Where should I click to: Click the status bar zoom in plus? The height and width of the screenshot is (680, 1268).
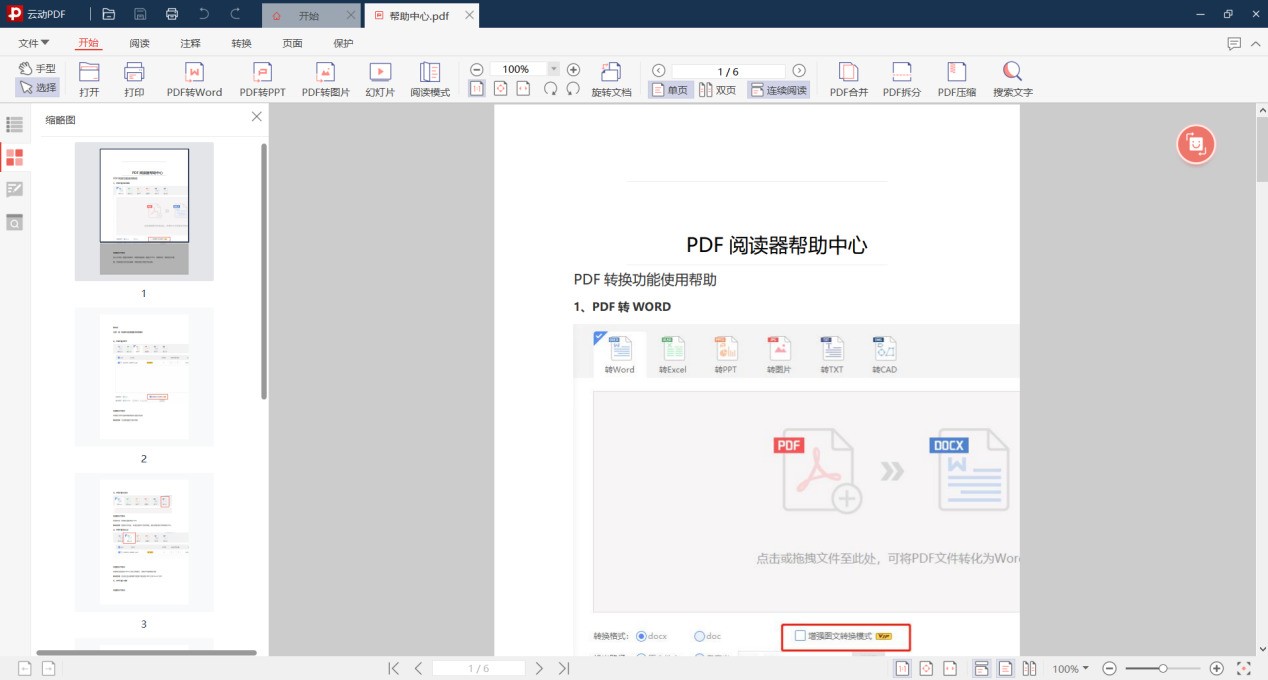pos(1216,668)
